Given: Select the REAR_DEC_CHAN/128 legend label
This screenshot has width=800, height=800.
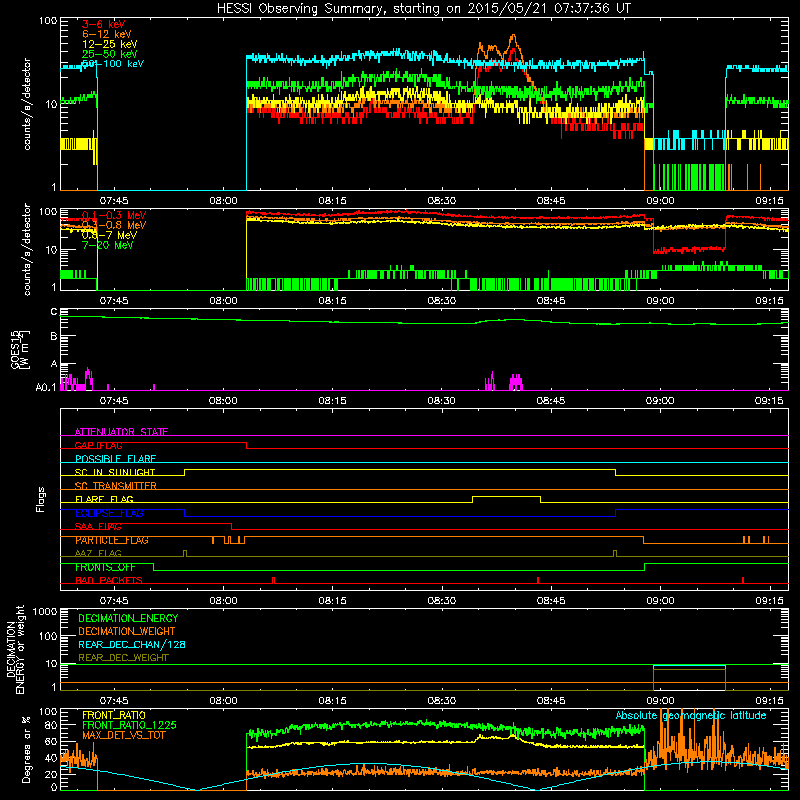Looking at the screenshot, I should [x=132, y=644].
